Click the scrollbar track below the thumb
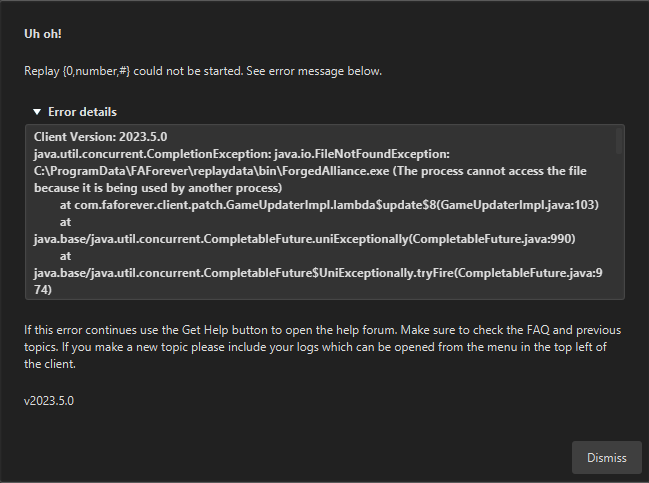Viewport: 649px width, 483px height. (x=619, y=226)
